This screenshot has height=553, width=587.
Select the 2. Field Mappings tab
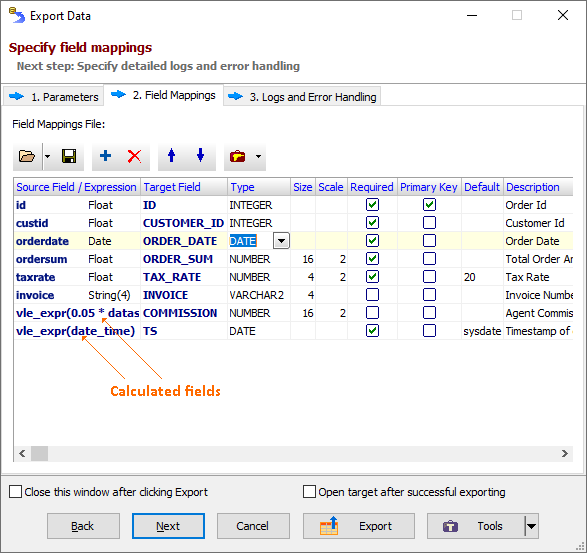coord(163,95)
